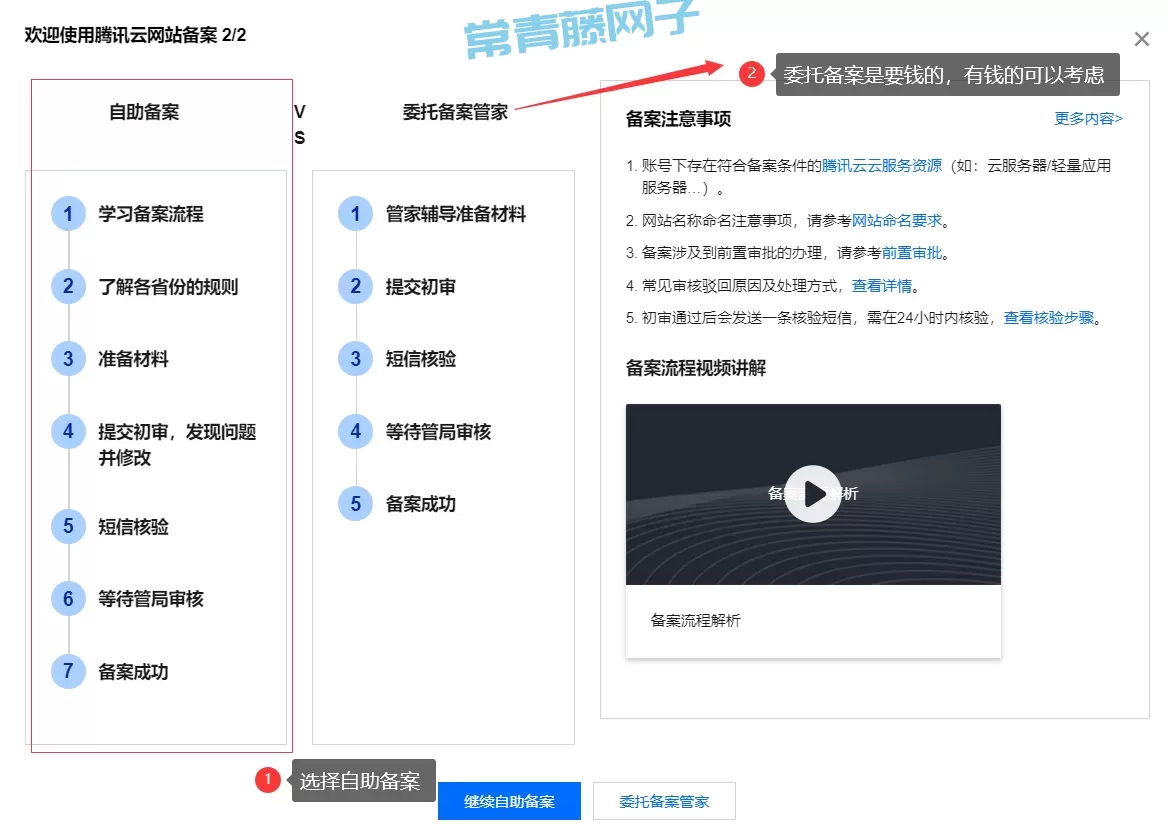Click step 5 circle in 委托备案管家 column
This screenshot has height=839, width=1169.
pos(355,504)
